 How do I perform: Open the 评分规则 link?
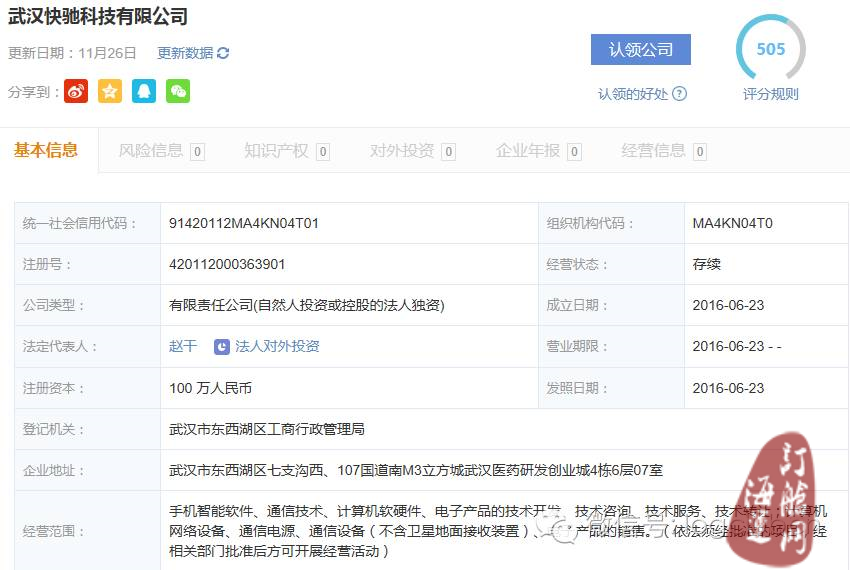pos(770,94)
